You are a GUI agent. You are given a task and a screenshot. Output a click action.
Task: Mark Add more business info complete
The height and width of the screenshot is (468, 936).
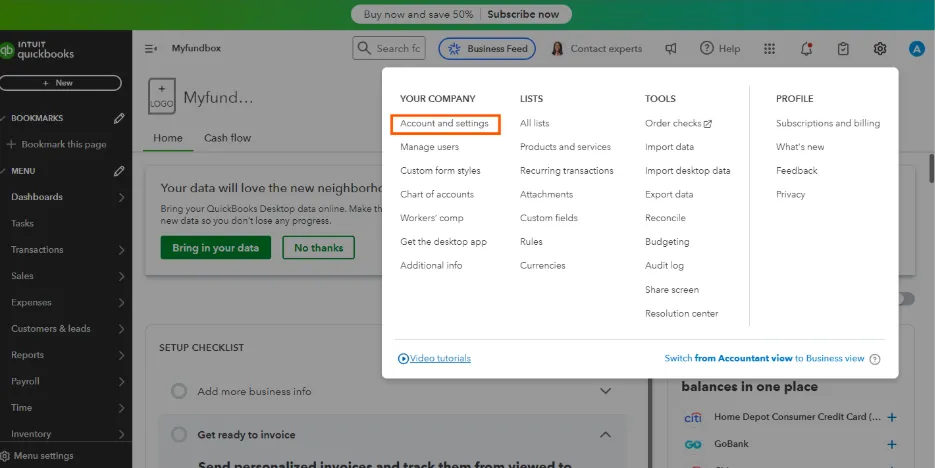[x=179, y=392]
